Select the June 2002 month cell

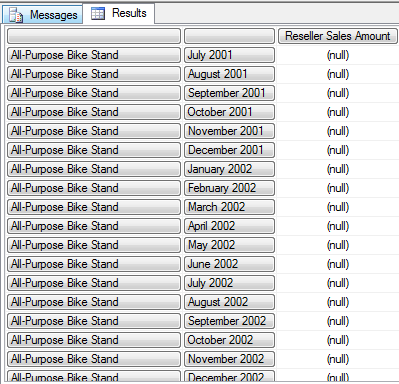click(x=229, y=264)
